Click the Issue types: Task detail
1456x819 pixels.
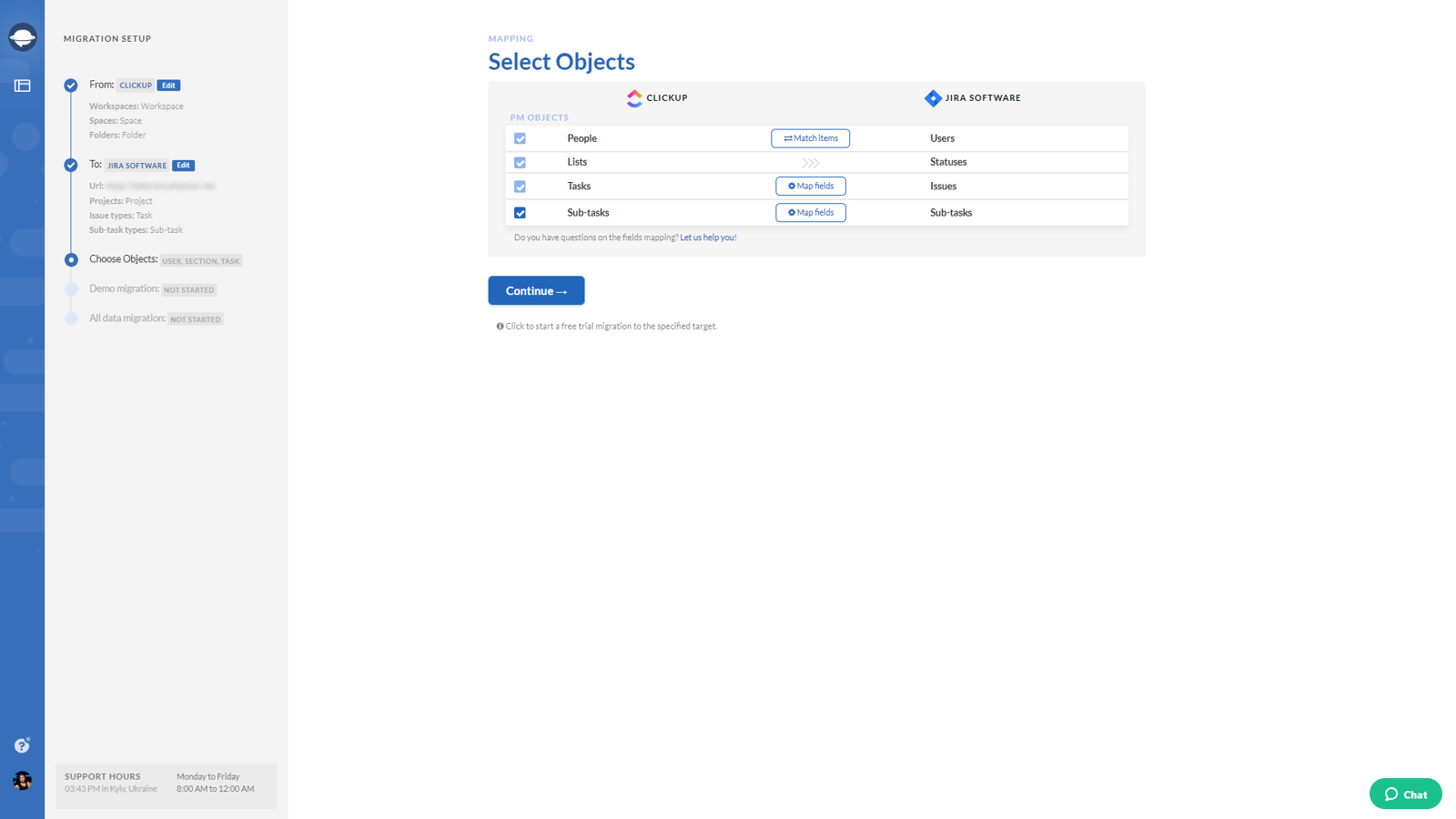coord(121,216)
